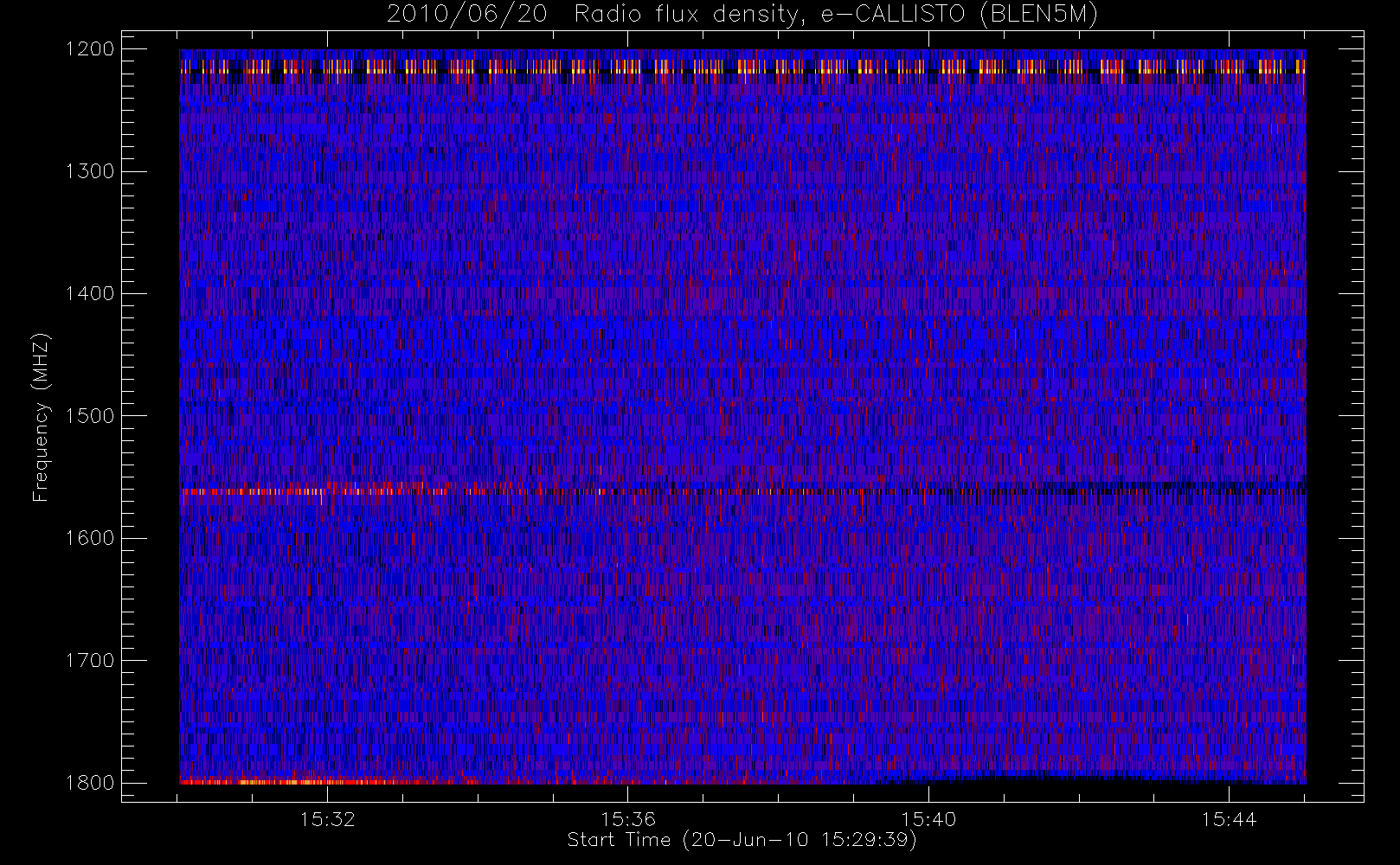The width and height of the screenshot is (1400, 865).
Task: Click the 1700 frequency tick label
Action: point(90,660)
